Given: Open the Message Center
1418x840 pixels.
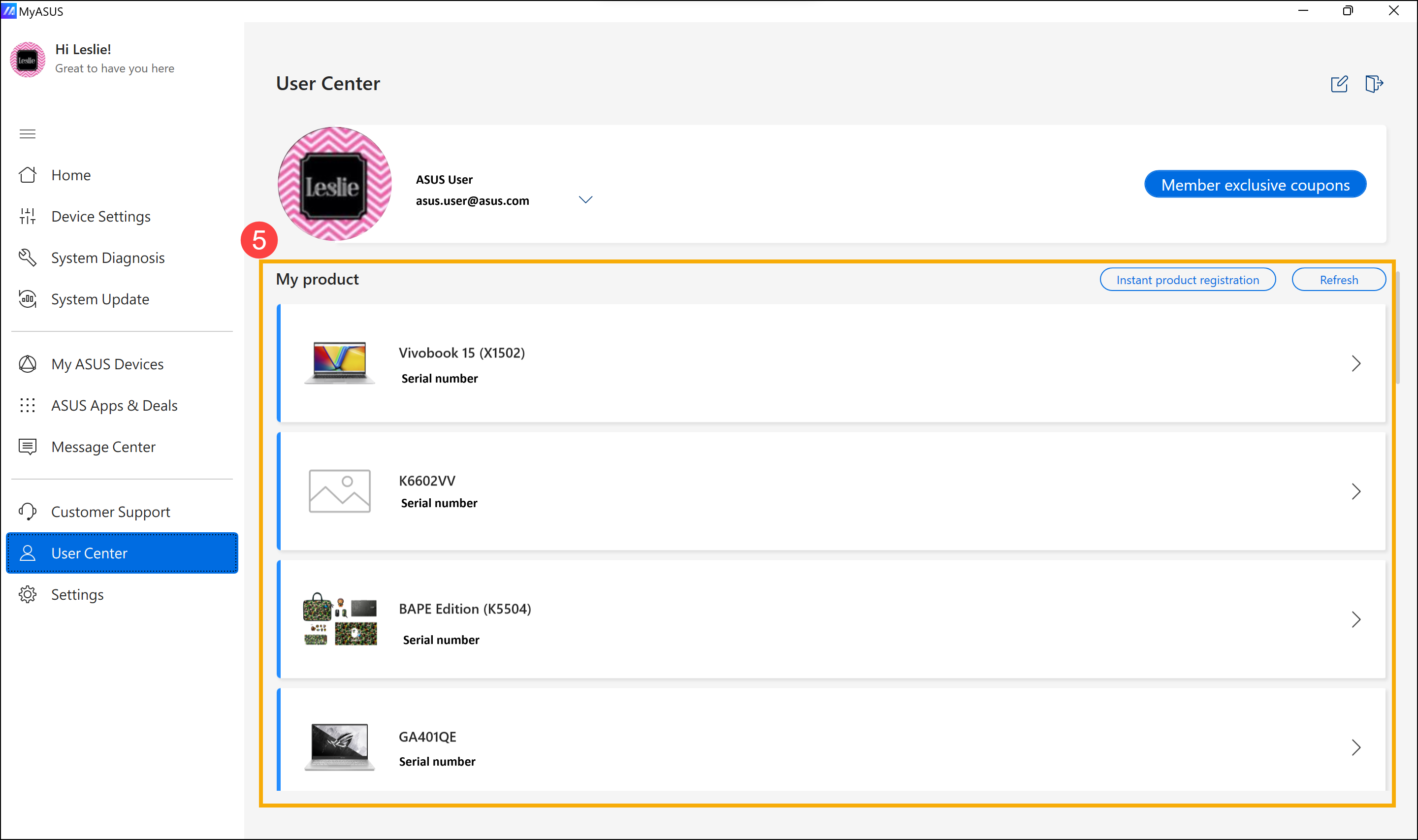Looking at the screenshot, I should pos(122,447).
